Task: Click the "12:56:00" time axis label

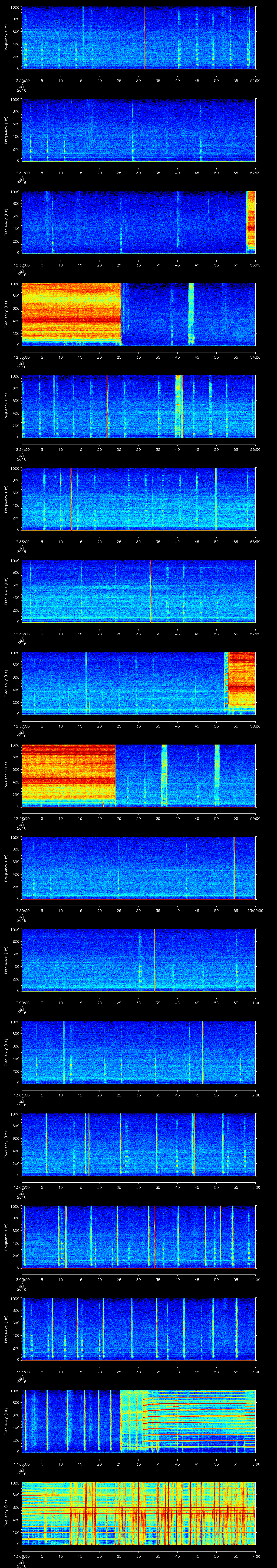Action: point(21,634)
